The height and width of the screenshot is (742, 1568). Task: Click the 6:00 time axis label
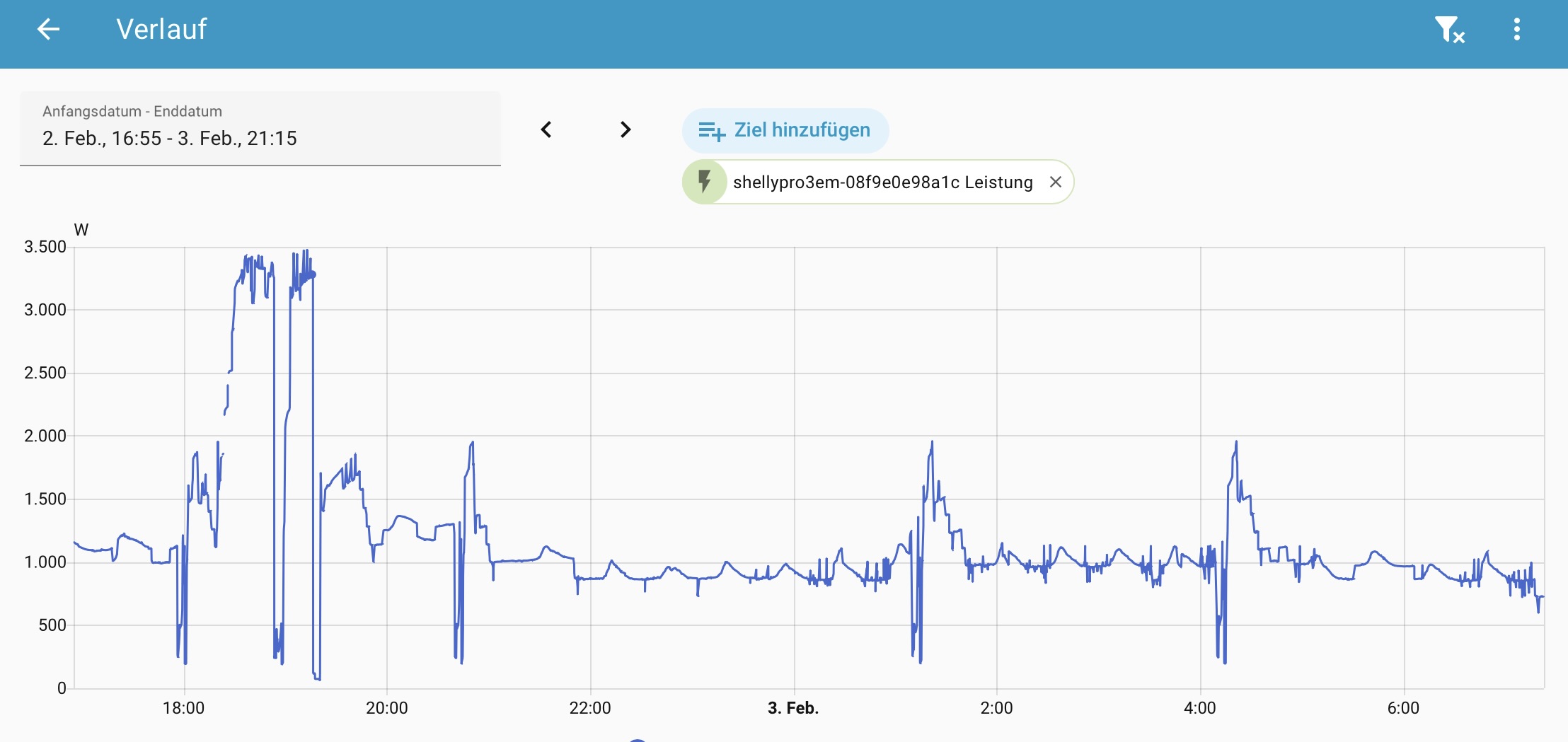1403,708
